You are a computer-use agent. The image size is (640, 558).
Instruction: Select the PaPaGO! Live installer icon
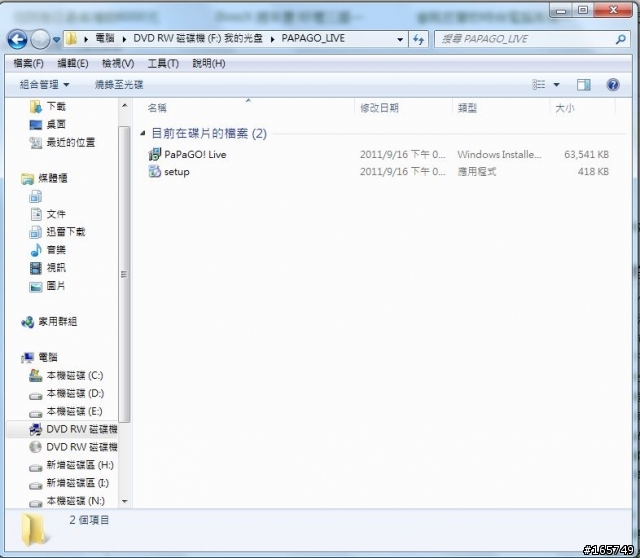coord(154,154)
